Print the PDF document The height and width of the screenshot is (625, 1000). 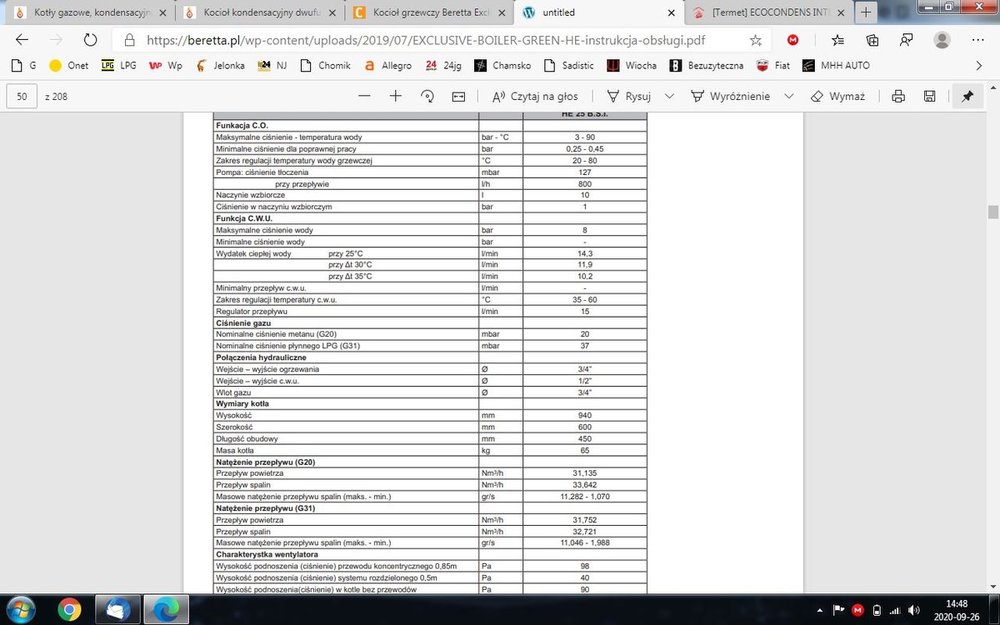[898, 96]
